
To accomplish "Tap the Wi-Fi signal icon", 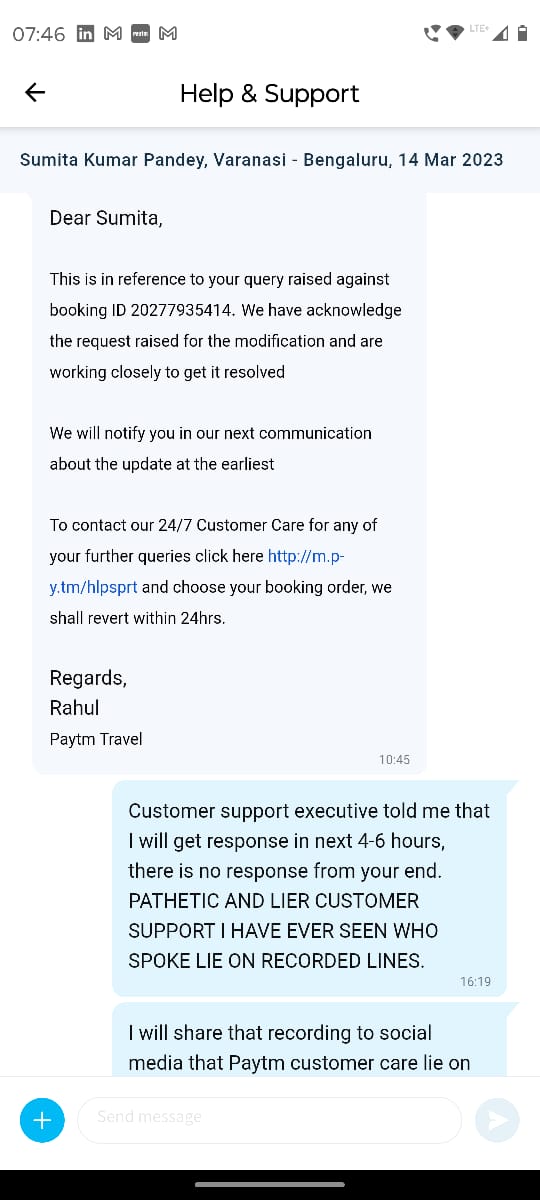I will [455, 33].
